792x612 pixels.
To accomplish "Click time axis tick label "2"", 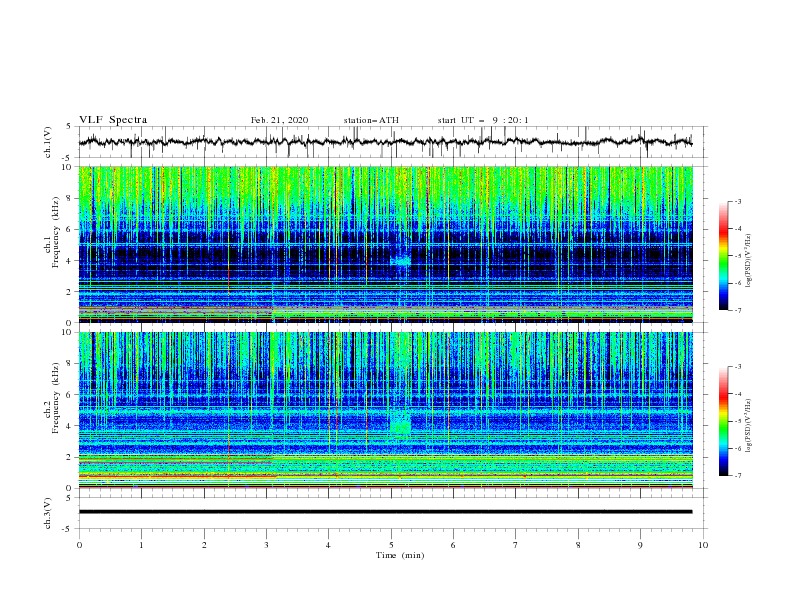I will (x=204, y=545).
